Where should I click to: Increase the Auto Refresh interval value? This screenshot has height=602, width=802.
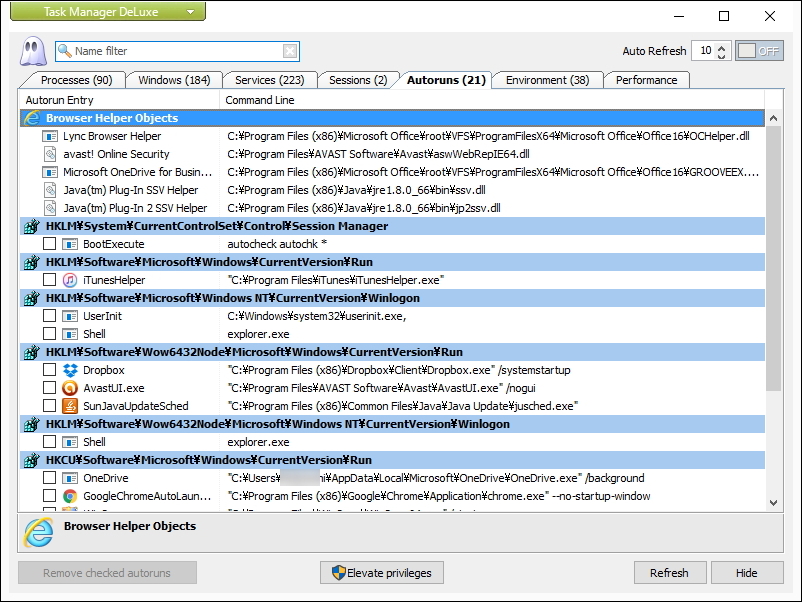coord(721,47)
